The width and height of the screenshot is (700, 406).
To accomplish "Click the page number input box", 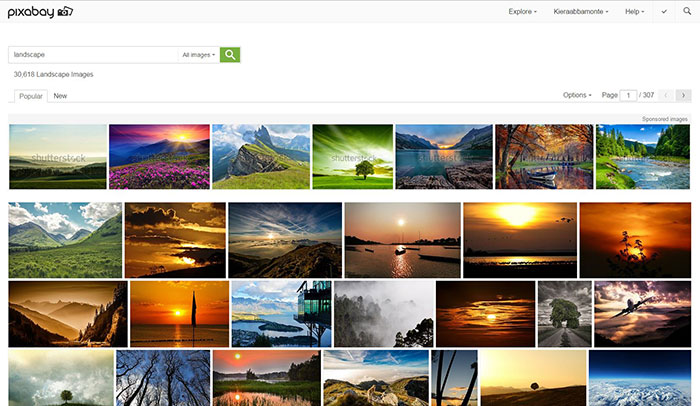I will (628, 95).
